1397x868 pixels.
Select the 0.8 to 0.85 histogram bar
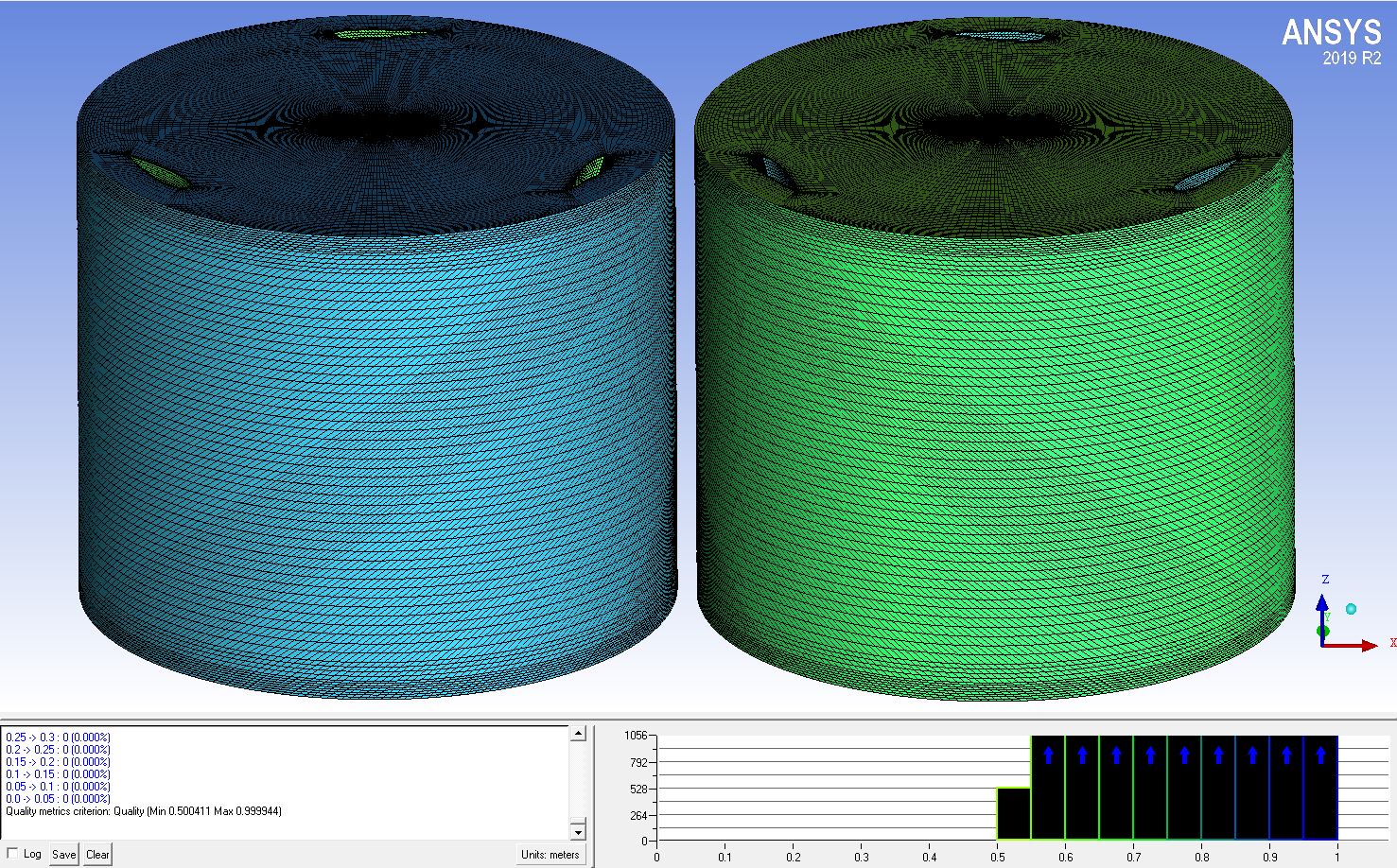1218,787
